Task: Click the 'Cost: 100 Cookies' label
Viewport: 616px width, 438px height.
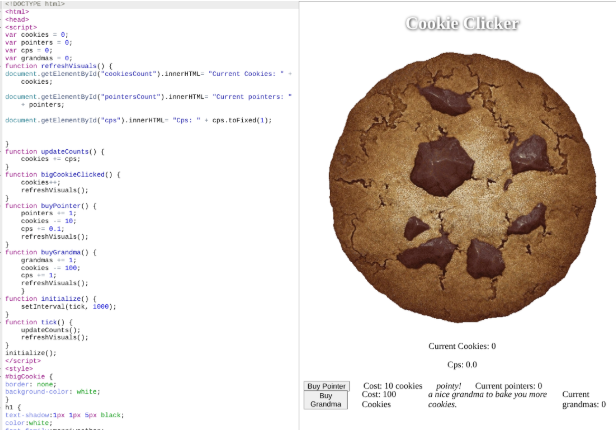Action: pos(379,399)
